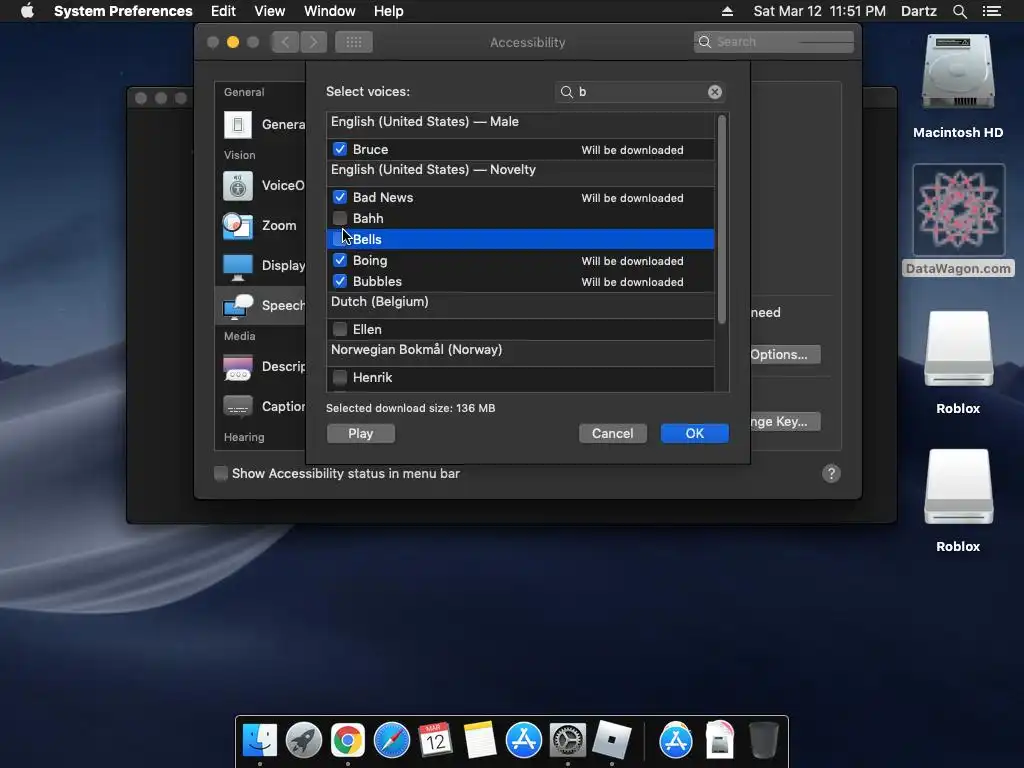1024x768 pixels.
Task: Select the Speech sidebar item
Action: (261, 305)
